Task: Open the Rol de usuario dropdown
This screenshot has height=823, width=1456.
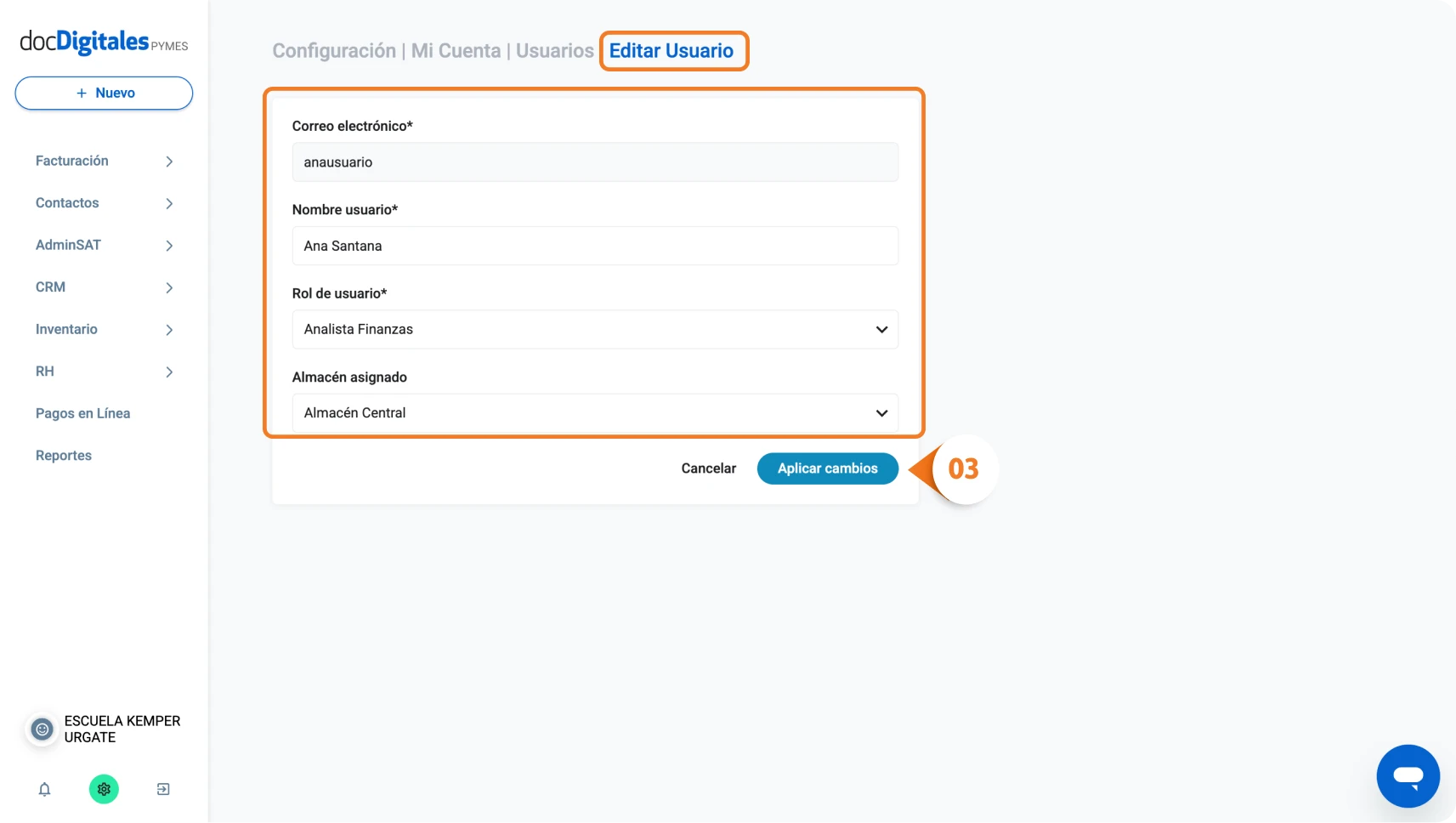Action: [x=595, y=329]
